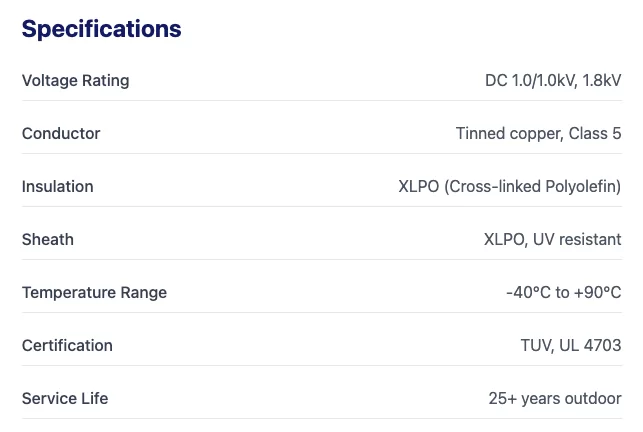Click the Specifications heading
Viewport: 643px width, 432px height.
click(101, 29)
